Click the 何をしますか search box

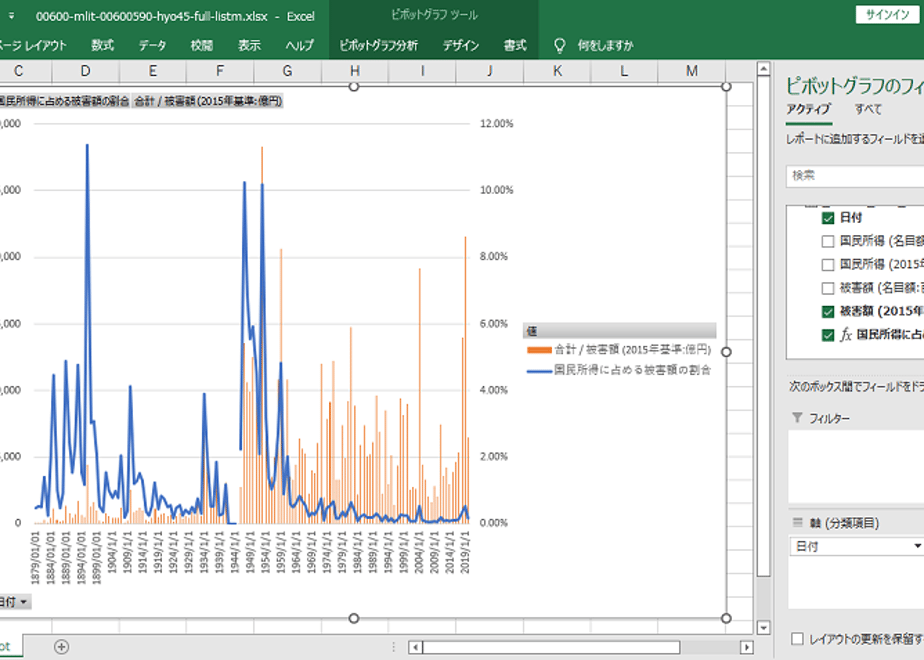pyautogui.click(x=605, y=45)
